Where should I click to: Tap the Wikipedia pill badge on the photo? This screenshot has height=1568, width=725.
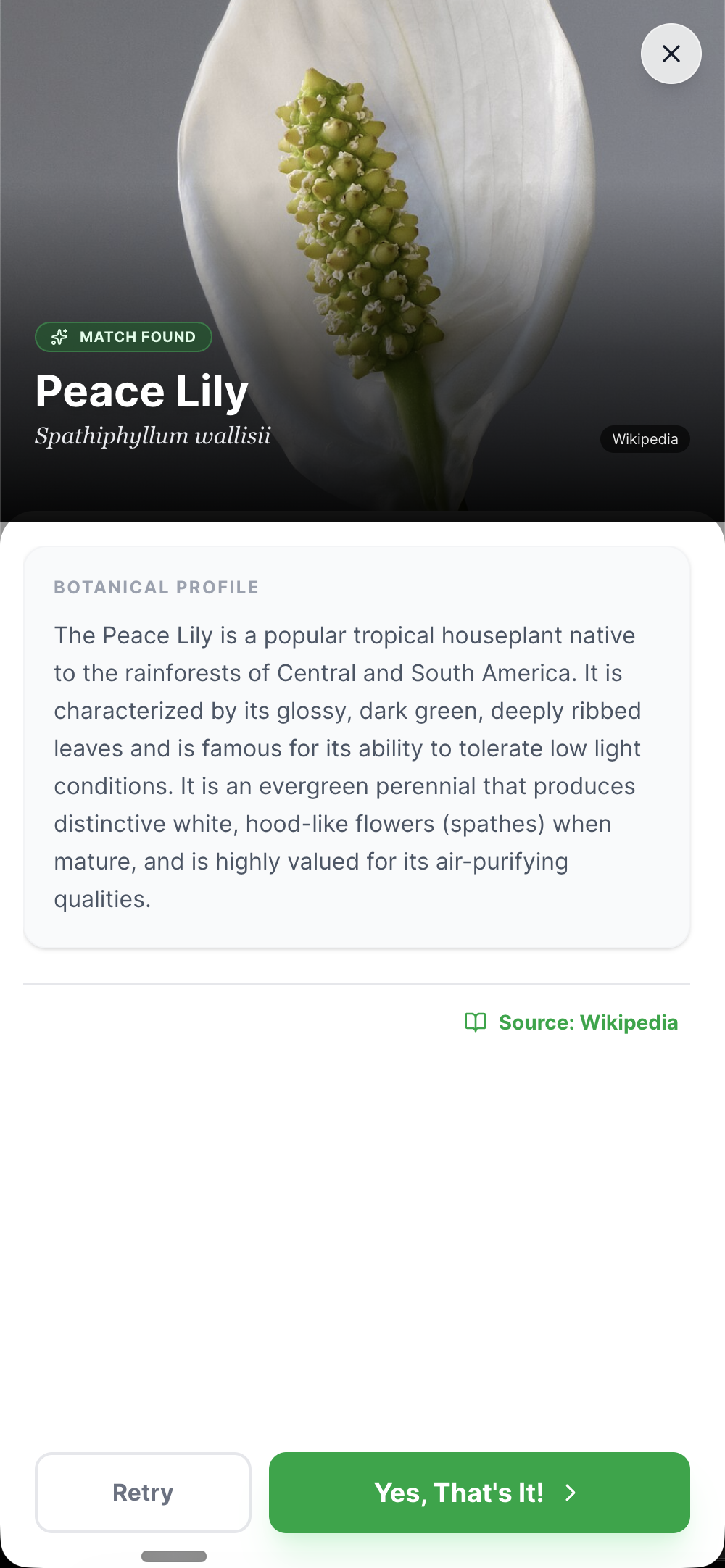(645, 439)
